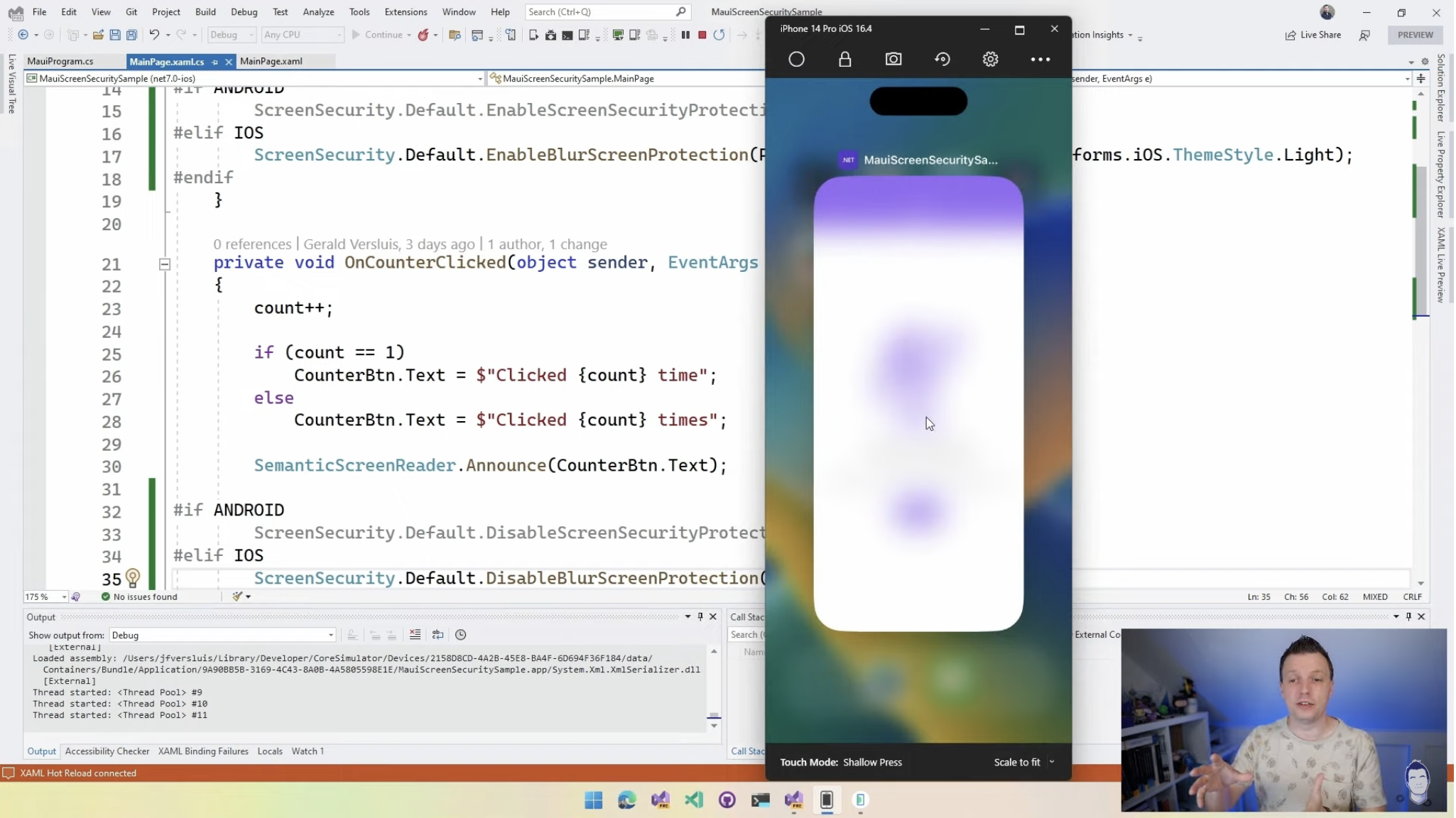
Task: Open simulator settings gear icon
Action: coord(990,60)
